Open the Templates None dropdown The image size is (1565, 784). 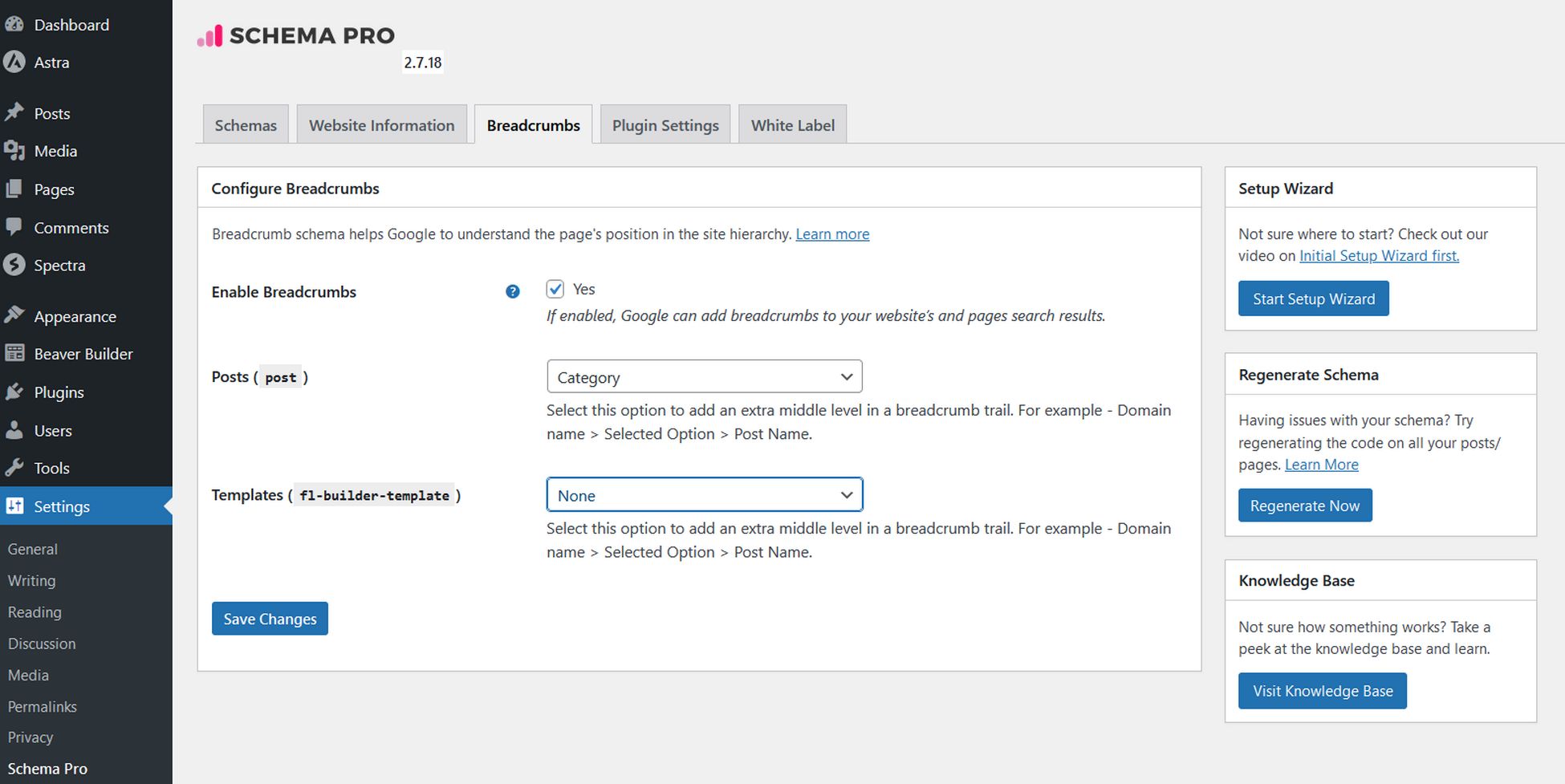[705, 494]
